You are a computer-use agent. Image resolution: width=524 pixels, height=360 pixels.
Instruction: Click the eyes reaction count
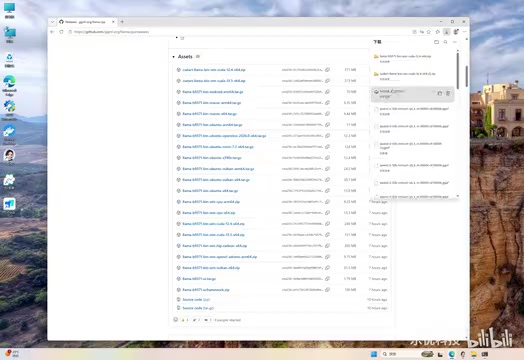tap(208, 320)
